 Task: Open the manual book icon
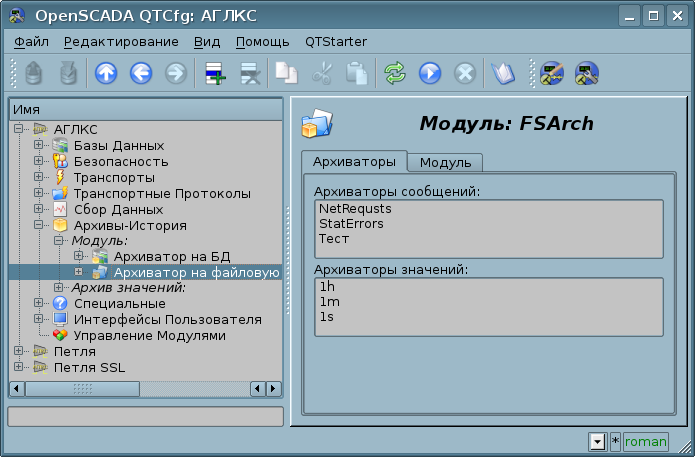[x=501, y=73]
